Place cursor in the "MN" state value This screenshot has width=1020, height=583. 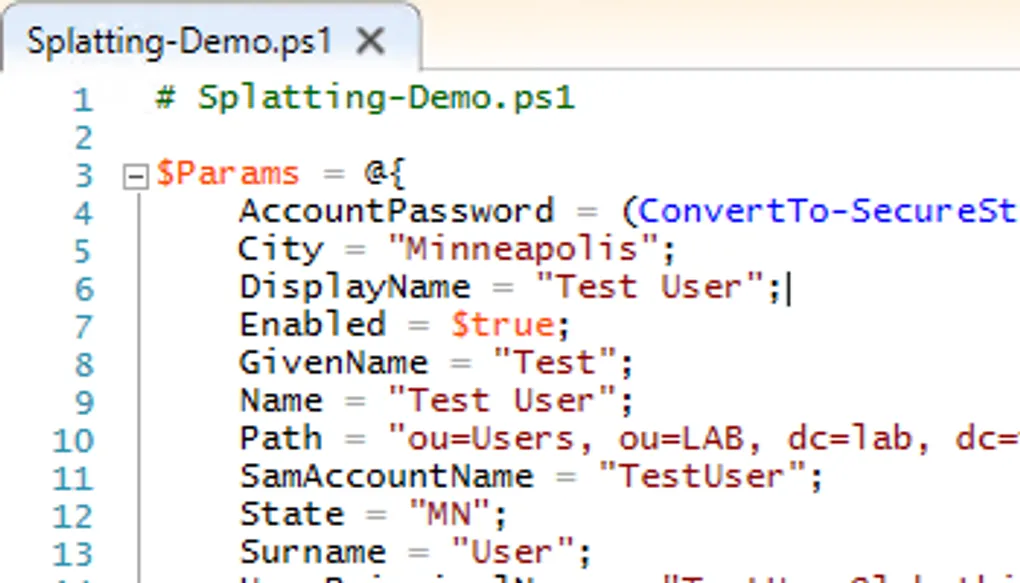tap(450, 515)
